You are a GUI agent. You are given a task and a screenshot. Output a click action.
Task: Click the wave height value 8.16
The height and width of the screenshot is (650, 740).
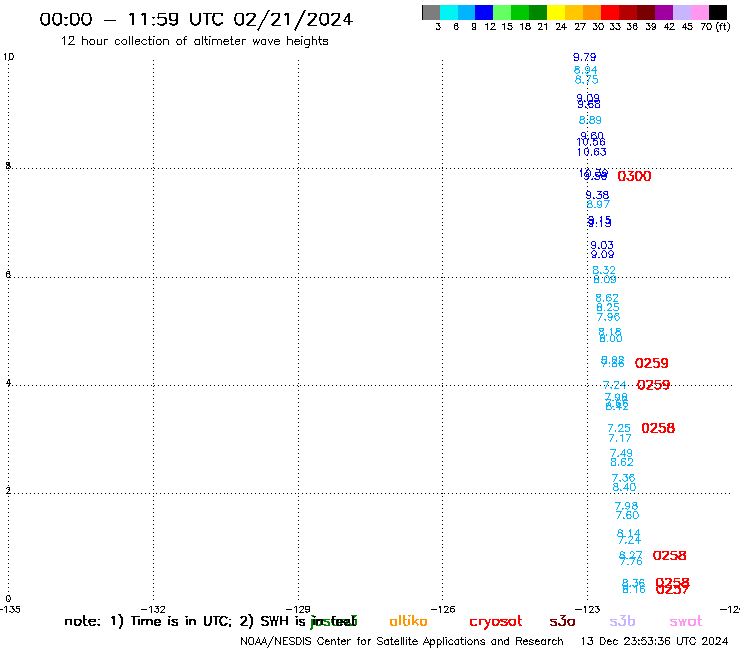(633, 590)
